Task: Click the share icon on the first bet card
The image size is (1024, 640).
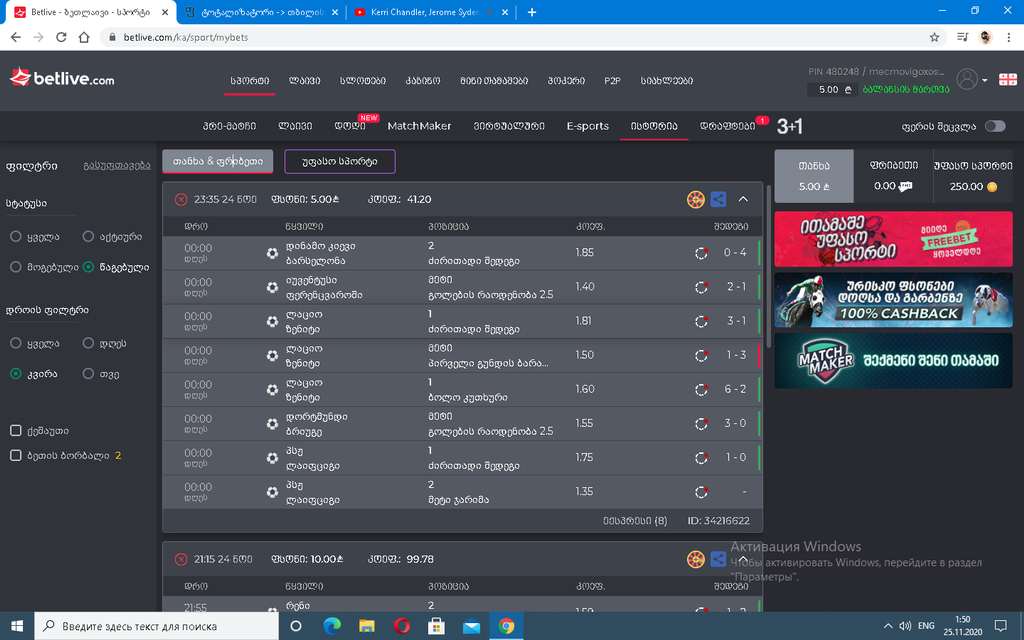Action: [x=718, y=199]
